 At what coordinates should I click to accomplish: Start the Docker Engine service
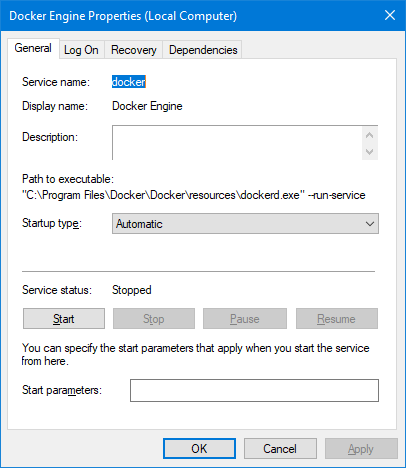pyautogui.click(x=64, y=319)
